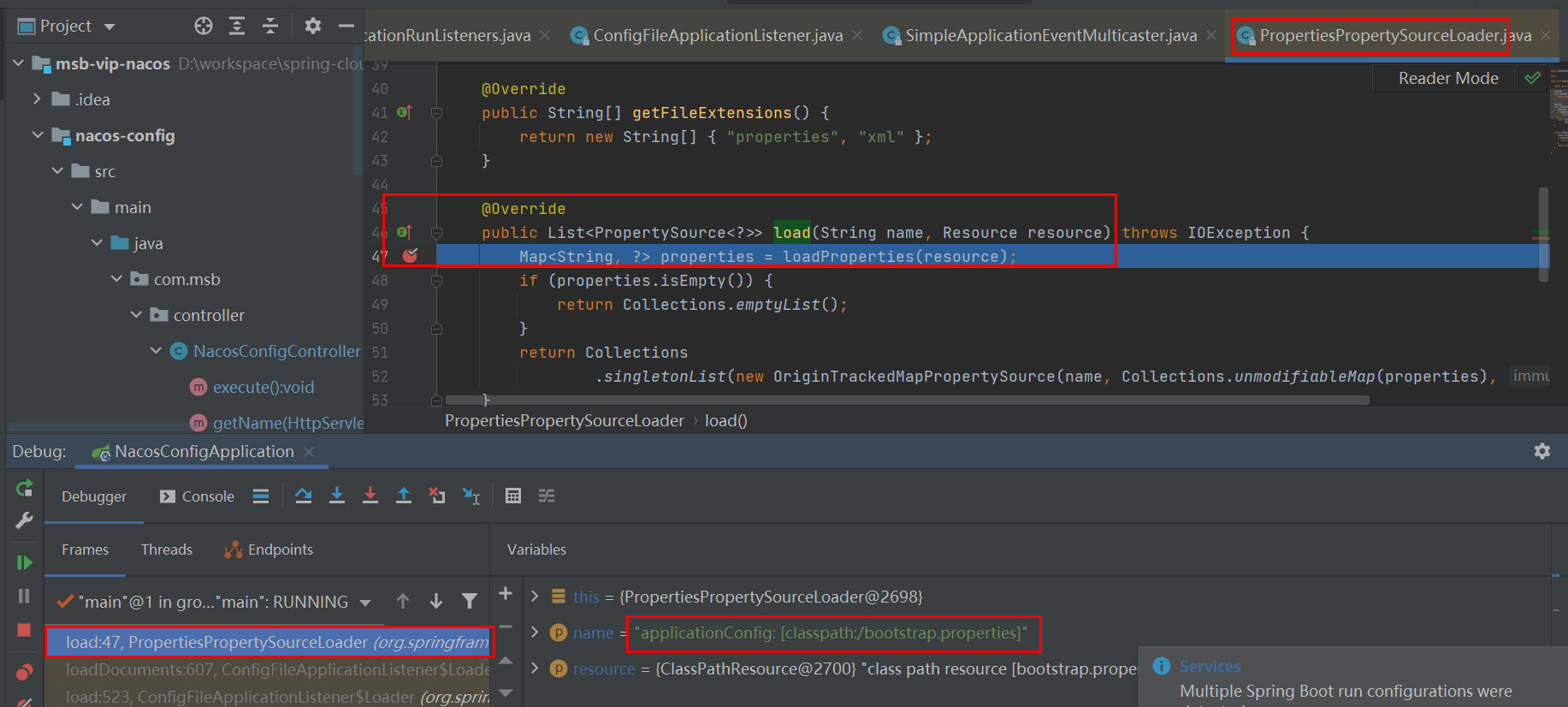The height and width of the screenshot is (707, 1568).
Task: Add a new watch
Action: (506, 594)
